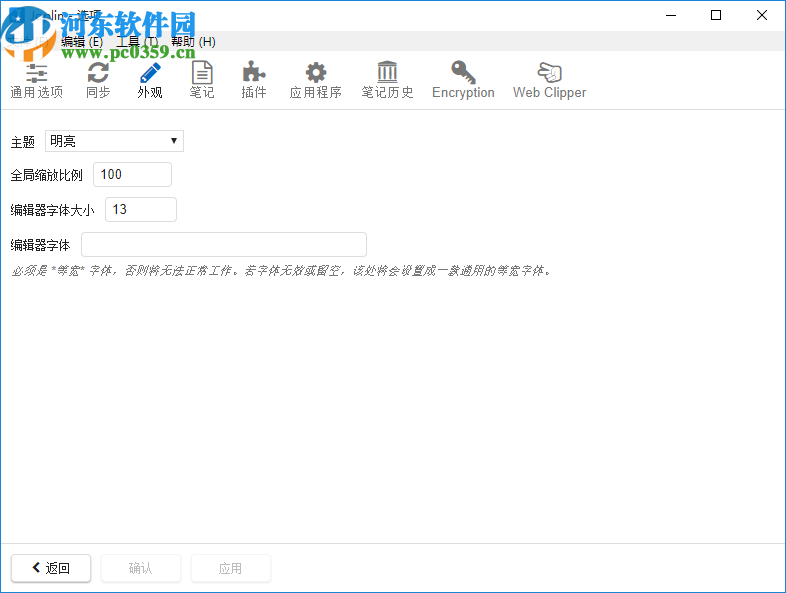The width and height of the screenshot is (786, 593).
Task: Open the 笔记历史 note history section
Action: [x=387, y=80]
